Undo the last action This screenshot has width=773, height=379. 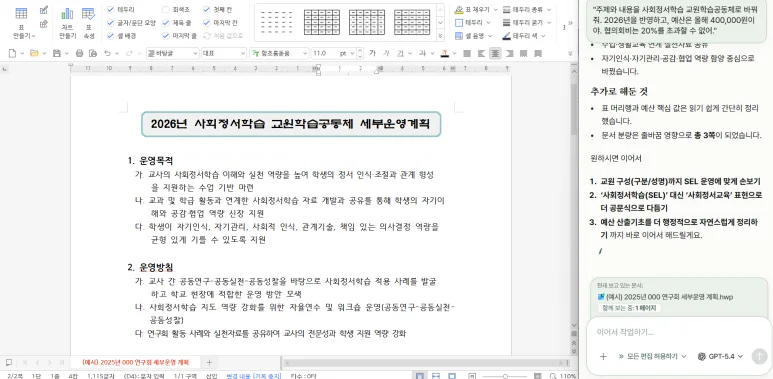tap(108, 53)
